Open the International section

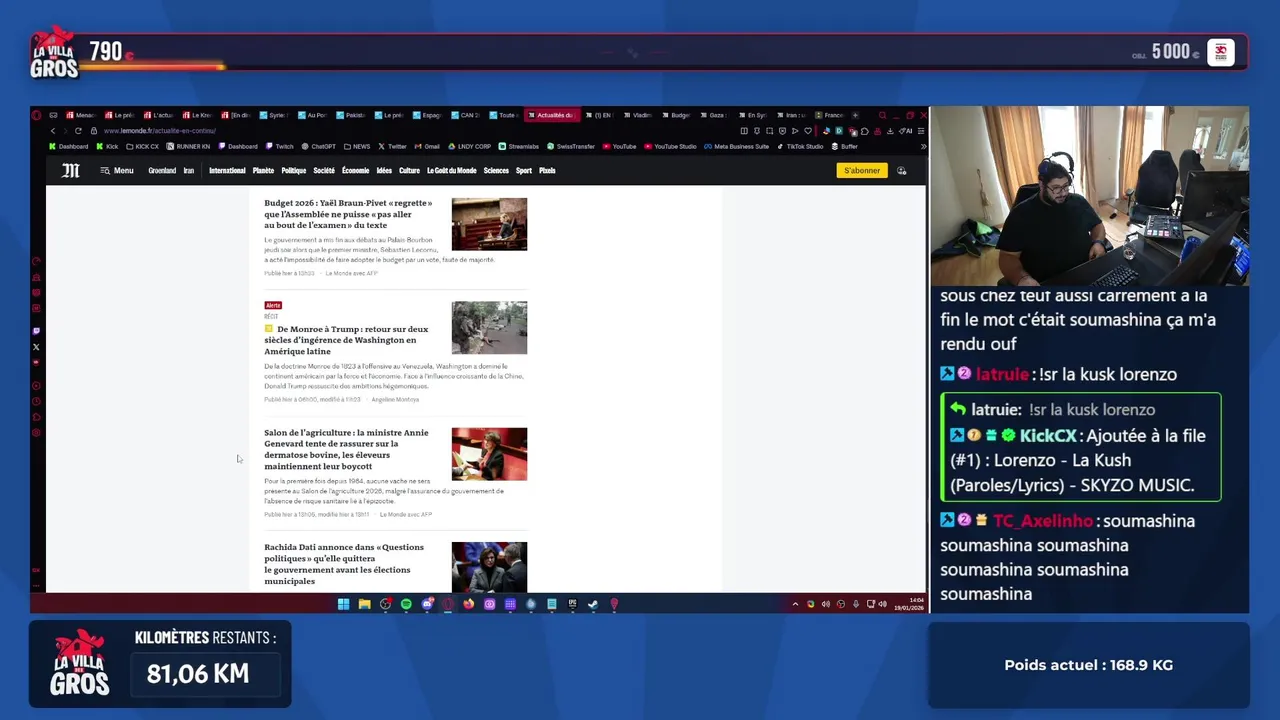coord(227,171)
